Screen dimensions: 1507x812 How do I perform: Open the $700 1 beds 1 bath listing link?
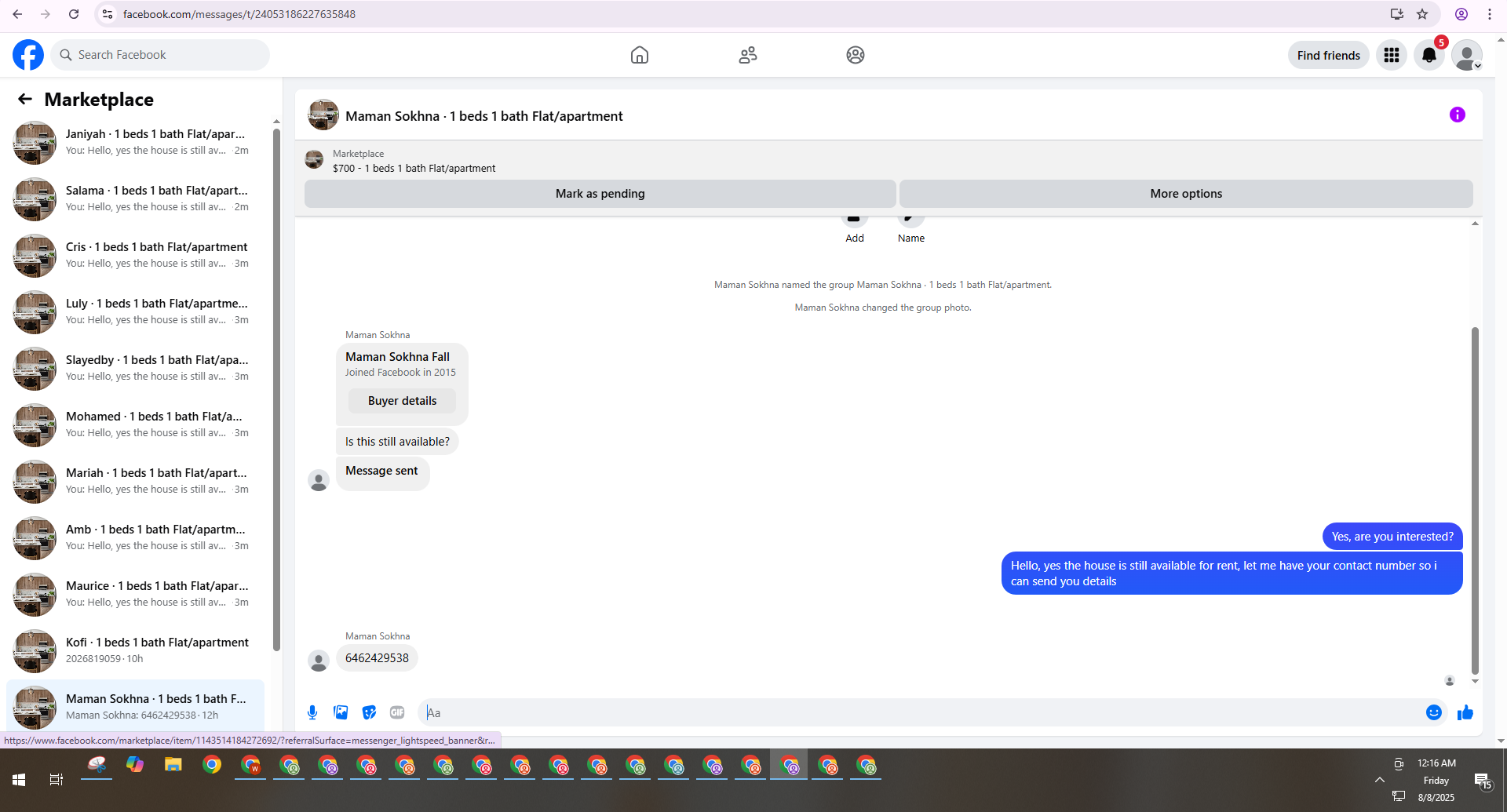[414, 168]
